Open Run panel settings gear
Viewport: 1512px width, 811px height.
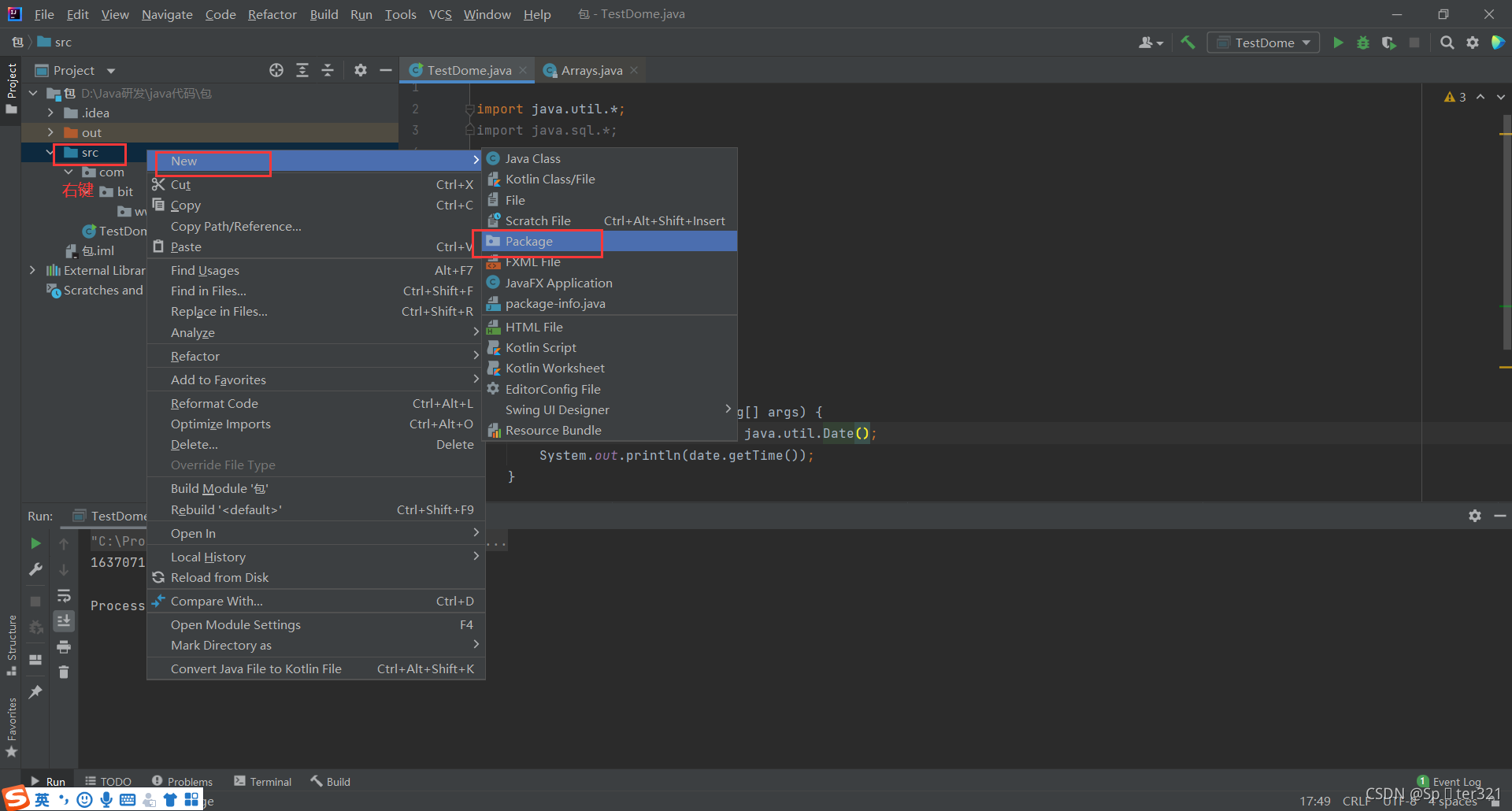(1475, 516)
